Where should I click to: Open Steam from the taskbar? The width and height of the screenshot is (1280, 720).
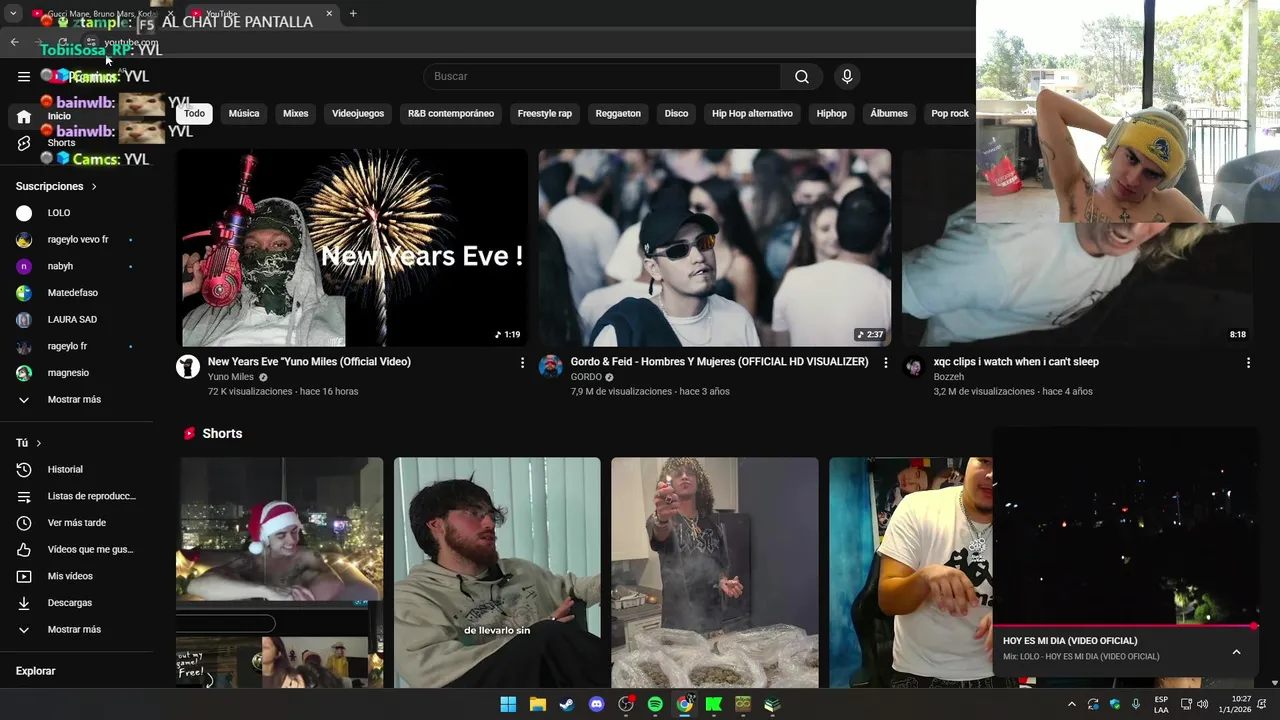click(567, 704)
